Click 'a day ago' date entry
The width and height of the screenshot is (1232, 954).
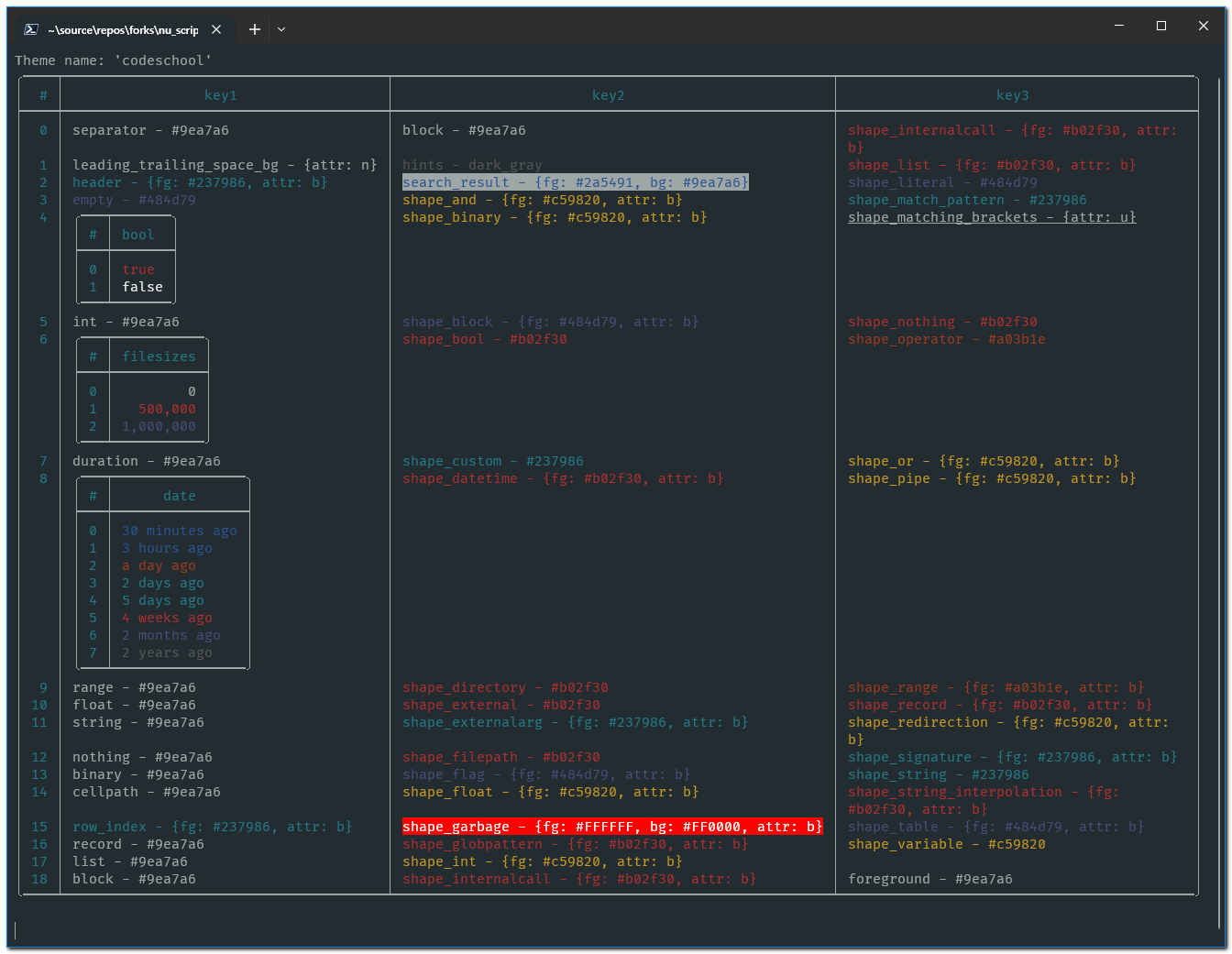tap(159, 565)
